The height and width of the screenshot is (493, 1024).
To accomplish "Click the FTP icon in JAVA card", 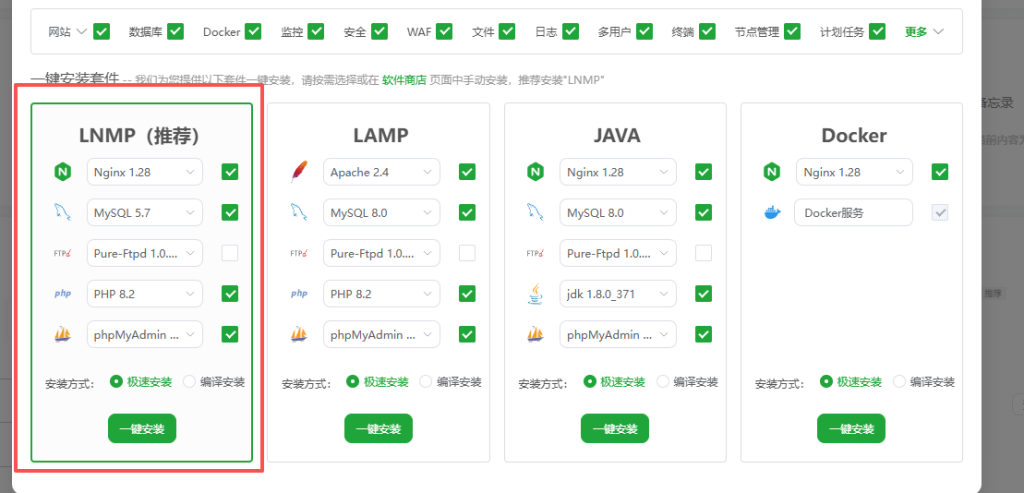I will 536,253.
